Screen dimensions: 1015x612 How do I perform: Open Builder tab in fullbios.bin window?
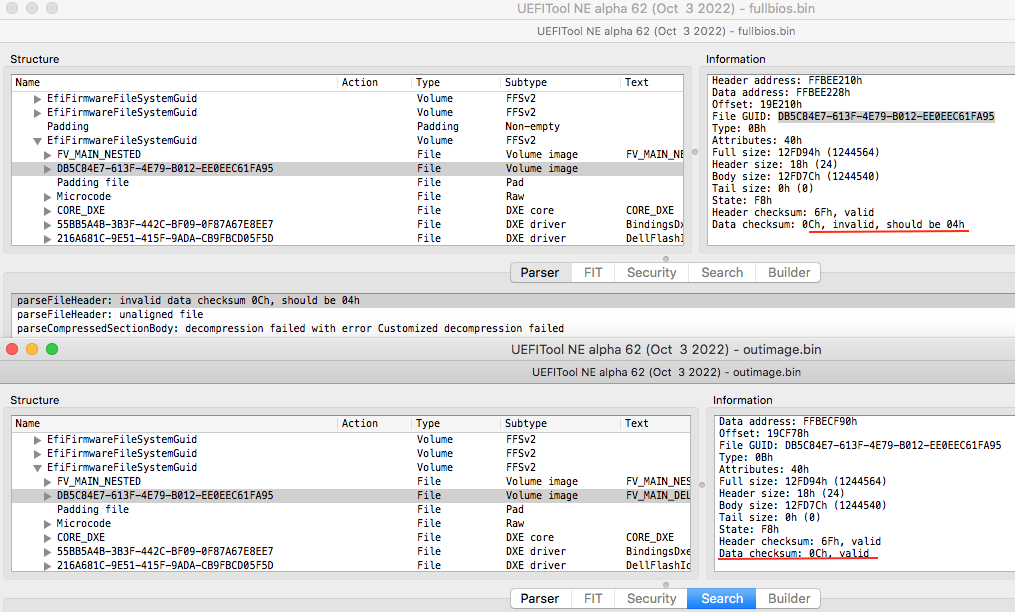pos(788,273)
